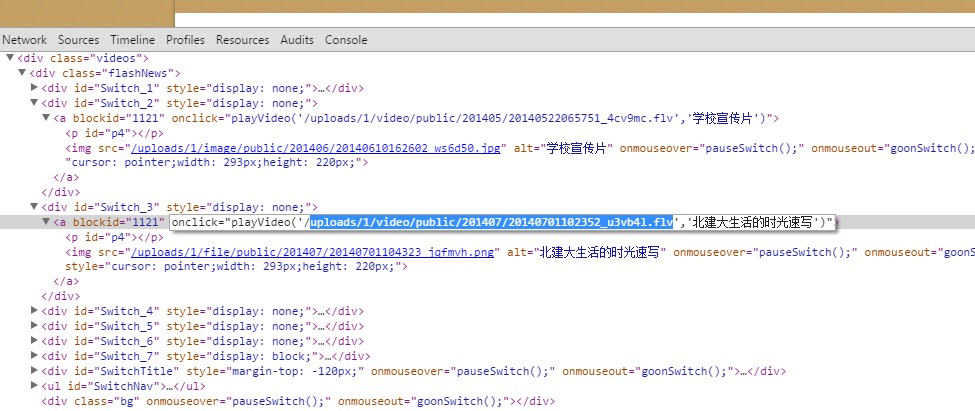This screenshot has height=411, width=975.
Task: Switch to the Network tab
Action: (x=25, y=40)
